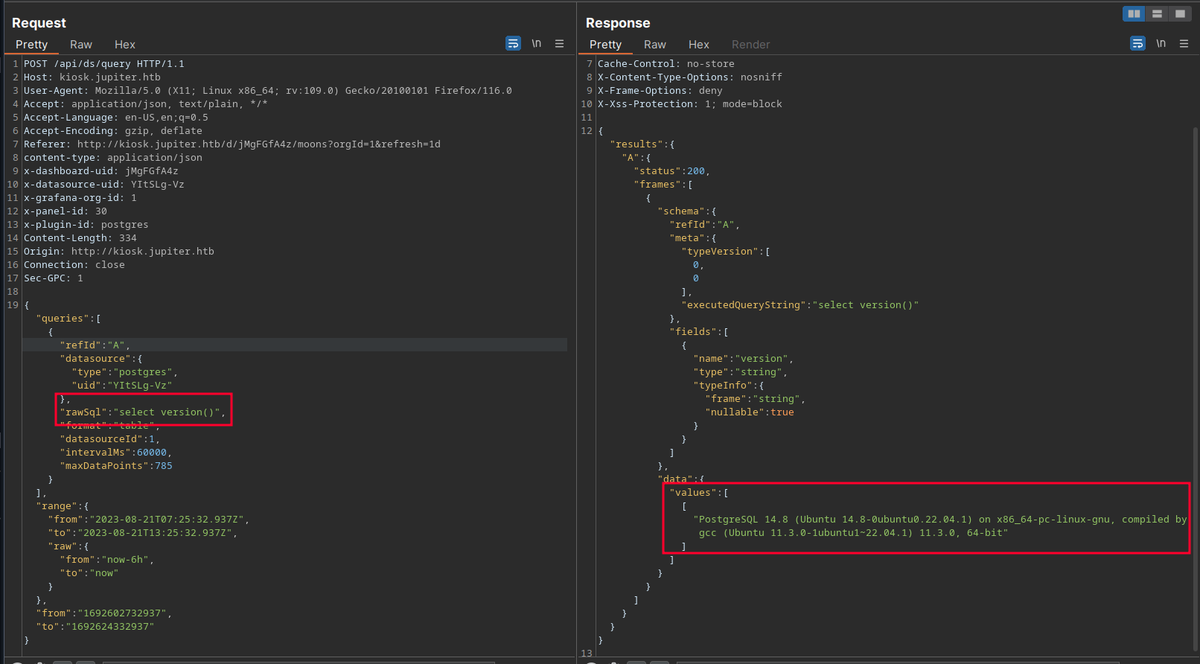Click the 'Content-Length: 334' line
The width and height of the screenshot is (1200, 664).
click(x=80, y=238)
